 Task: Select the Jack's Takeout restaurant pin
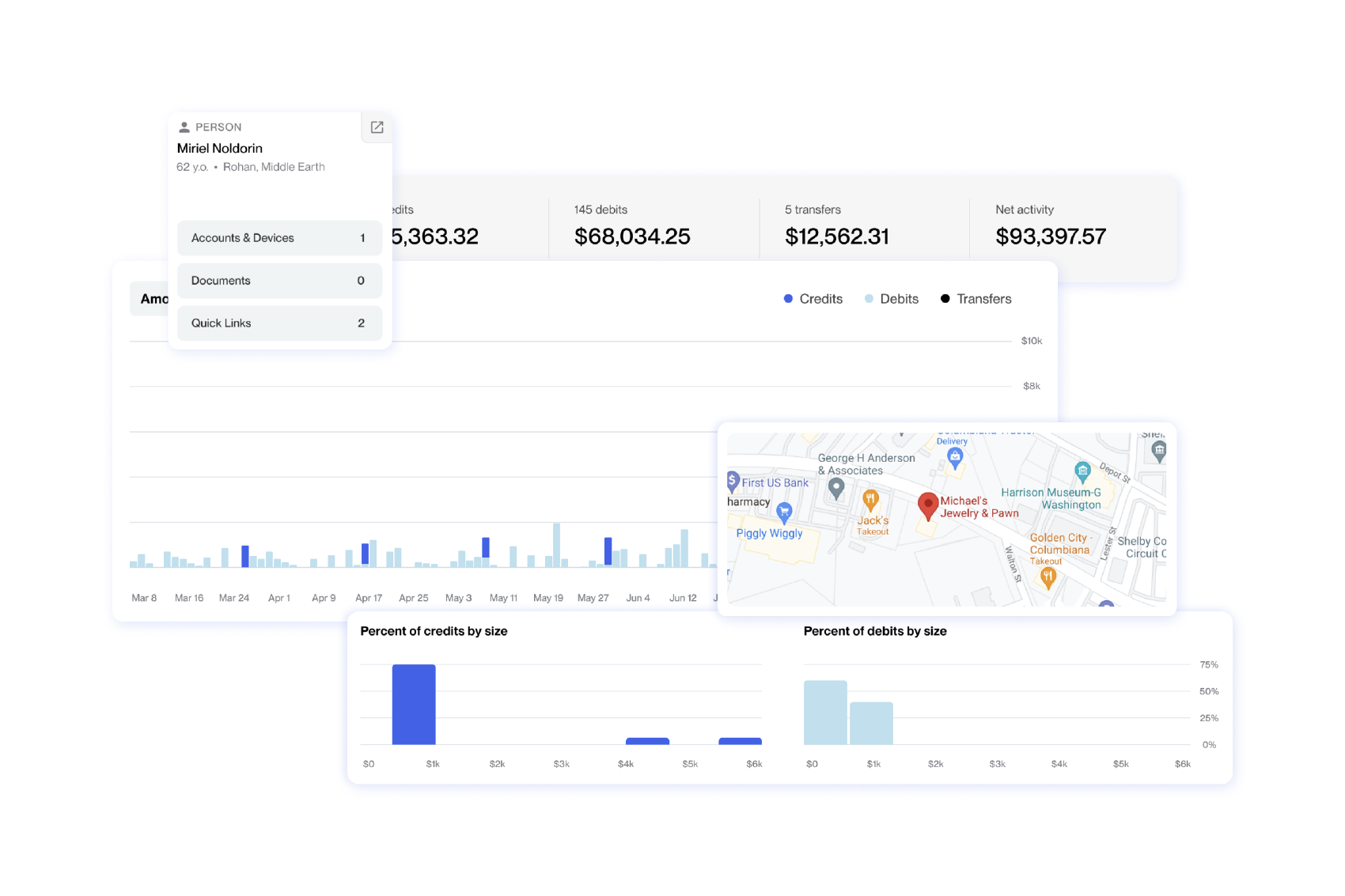[x=870, y=499]
